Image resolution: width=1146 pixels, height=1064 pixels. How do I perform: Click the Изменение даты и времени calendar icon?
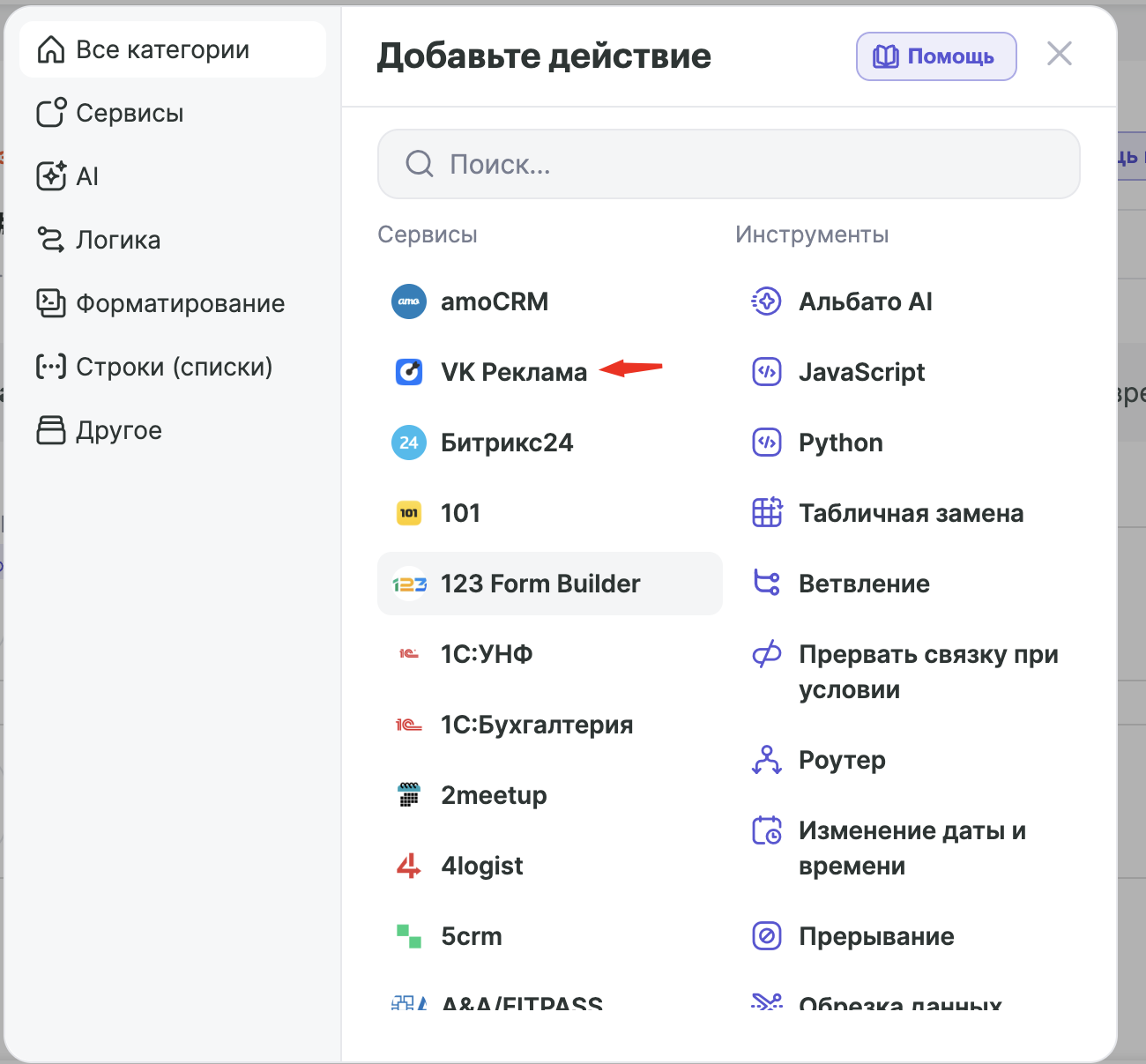(767, 830)
